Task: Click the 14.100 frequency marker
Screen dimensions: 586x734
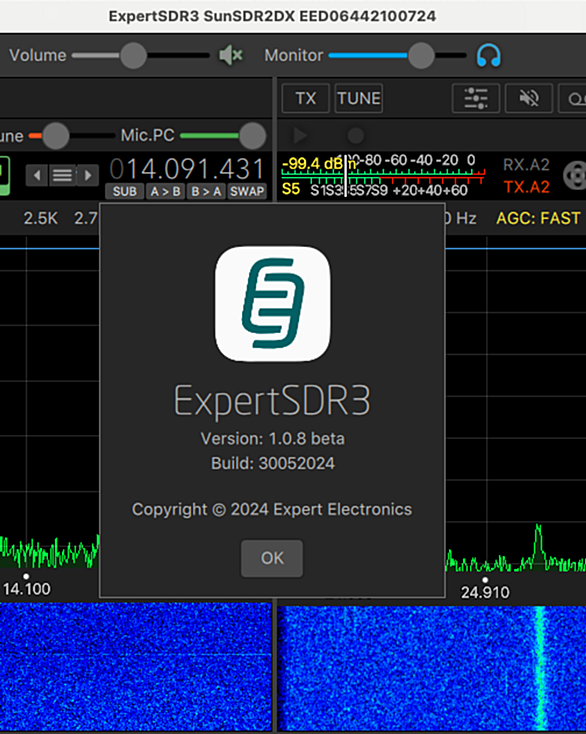Action: pyautogui.click(x=27, y=588)
